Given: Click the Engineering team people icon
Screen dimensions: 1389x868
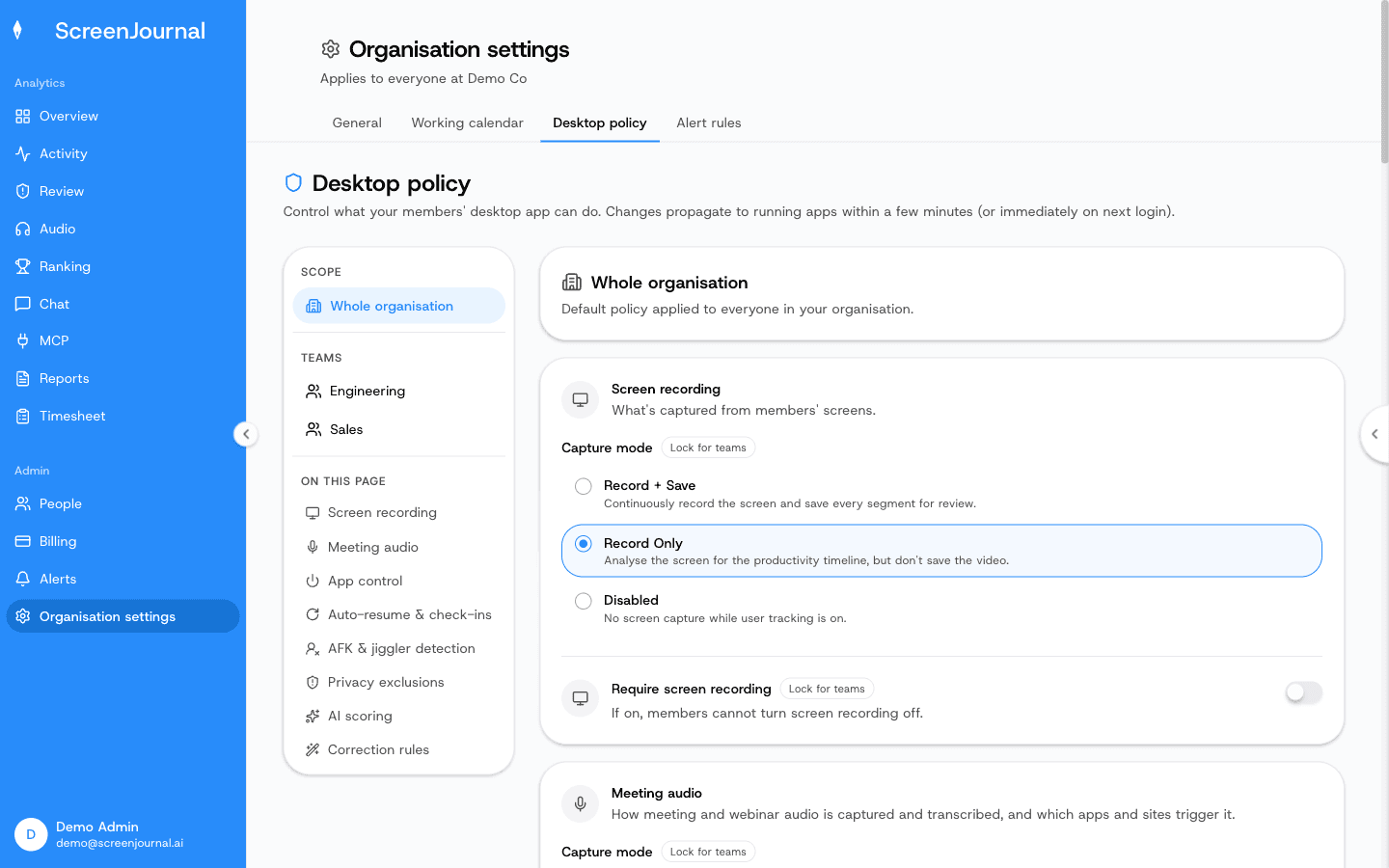Looking at the screenshot, I should pyautogui.click(x=313, y=392).
